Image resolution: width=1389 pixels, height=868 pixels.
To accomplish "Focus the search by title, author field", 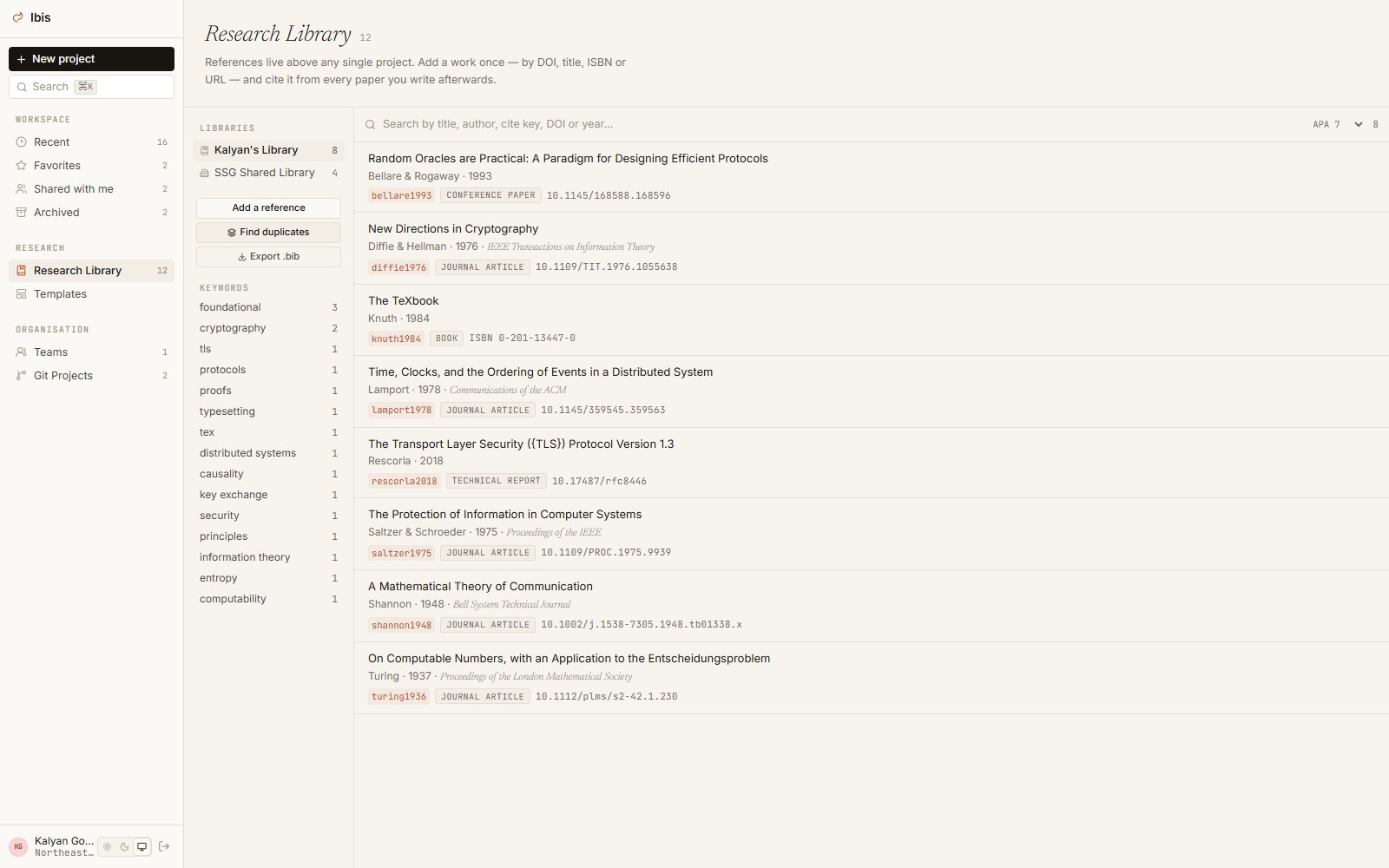I will tap(833, 125).
